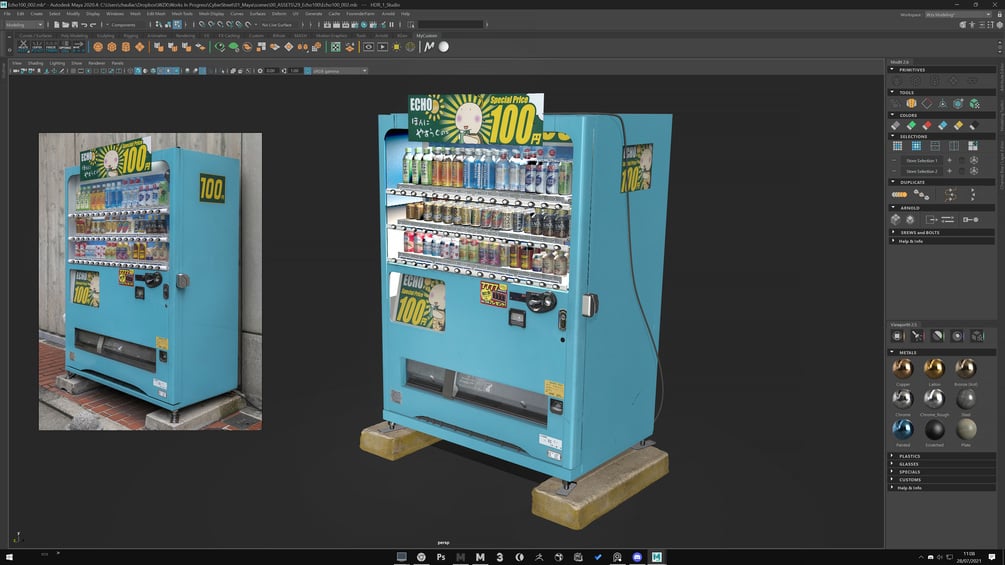Switch to the MyCustom shelf tab
This screenshot has width=1005, height=565.
427,35
